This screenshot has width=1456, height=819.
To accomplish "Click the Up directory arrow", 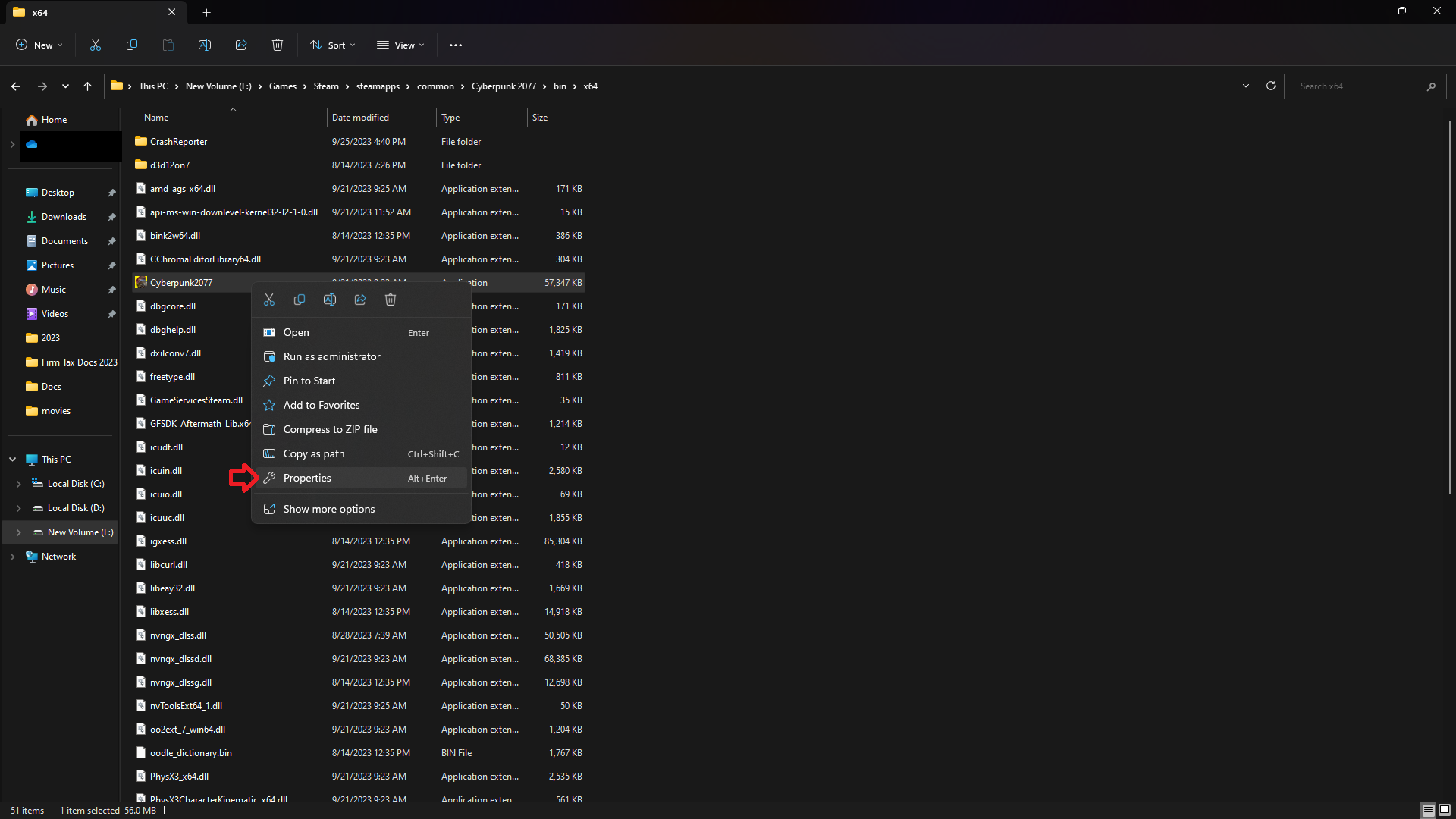I will [x=88, y=86].
